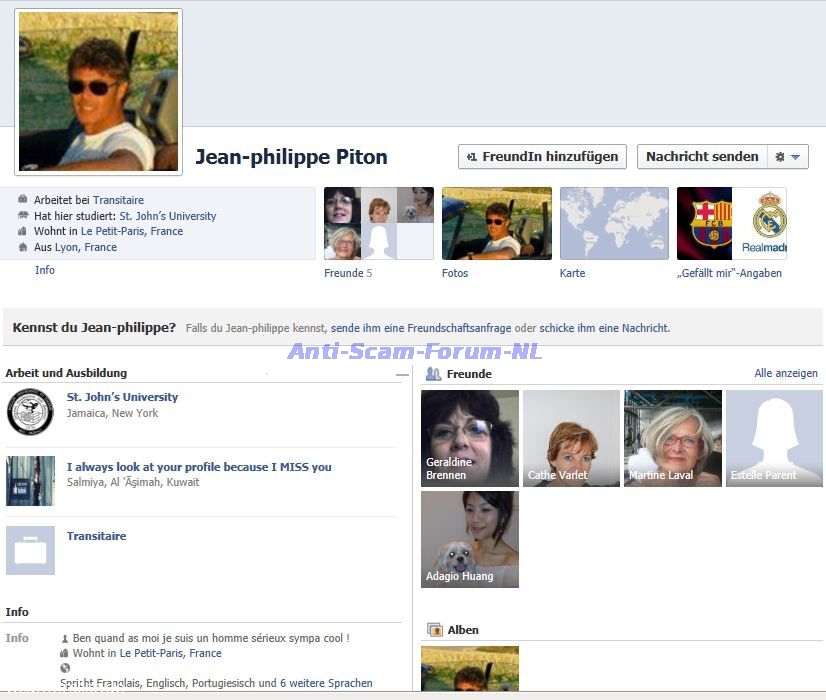826x700 pixels.
Task: Open the settings dropdown arrow next to Nachricht senden
Action: tap(795, 157)
